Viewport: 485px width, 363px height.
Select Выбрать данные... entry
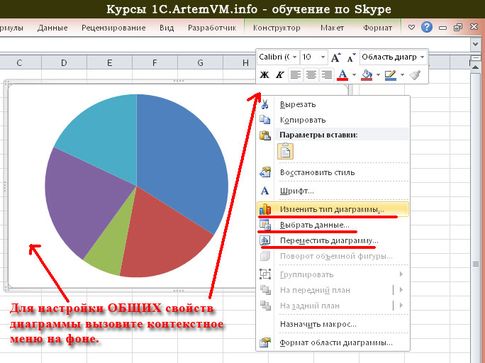[333, 225]
